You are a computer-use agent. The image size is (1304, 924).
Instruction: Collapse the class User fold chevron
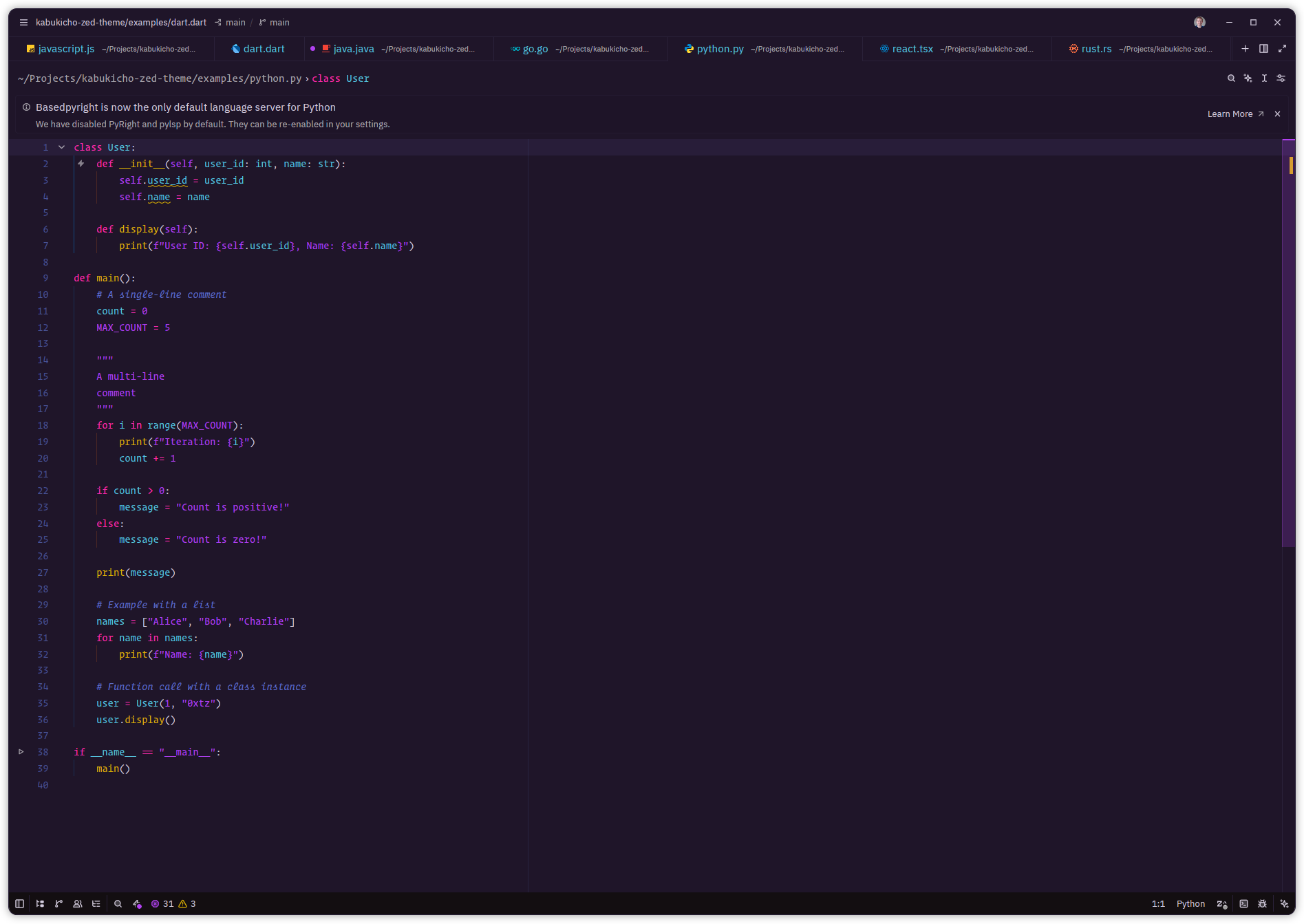coord(62,147)
